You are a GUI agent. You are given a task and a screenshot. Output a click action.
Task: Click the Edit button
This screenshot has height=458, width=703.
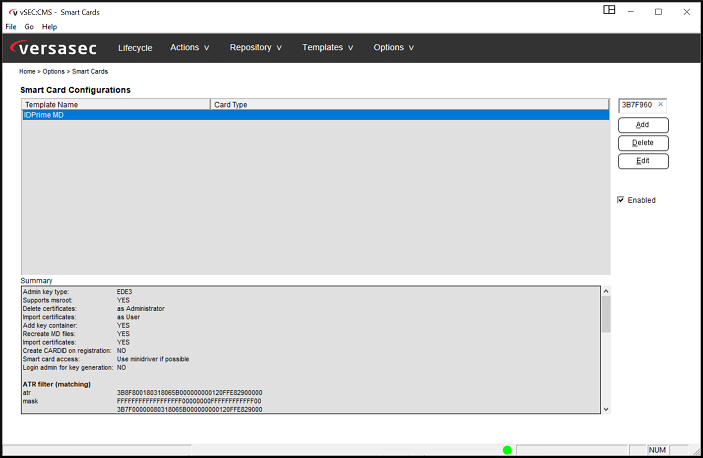tap(643, 161)
